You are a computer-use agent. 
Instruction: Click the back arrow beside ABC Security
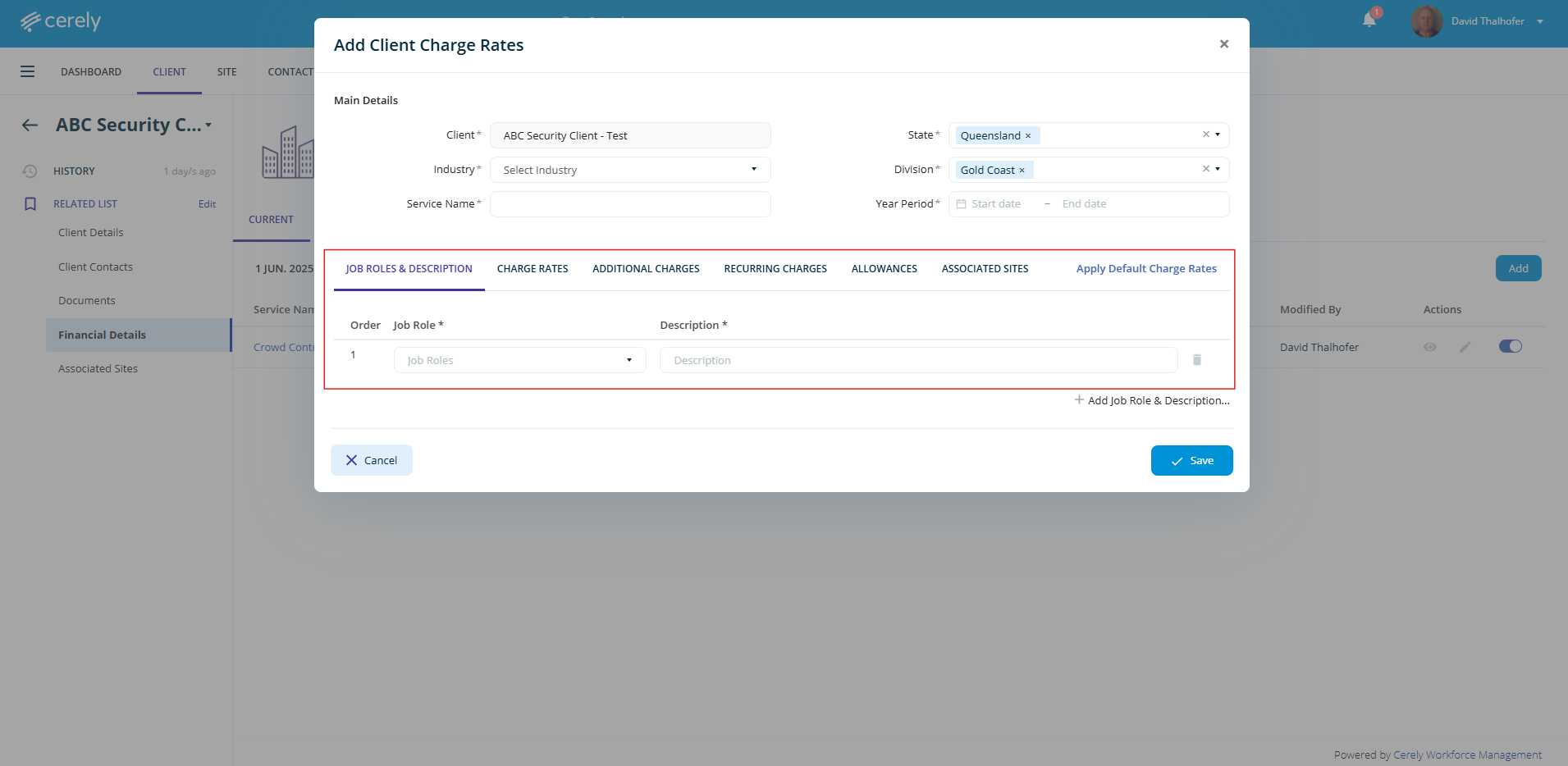coord(30,125)
